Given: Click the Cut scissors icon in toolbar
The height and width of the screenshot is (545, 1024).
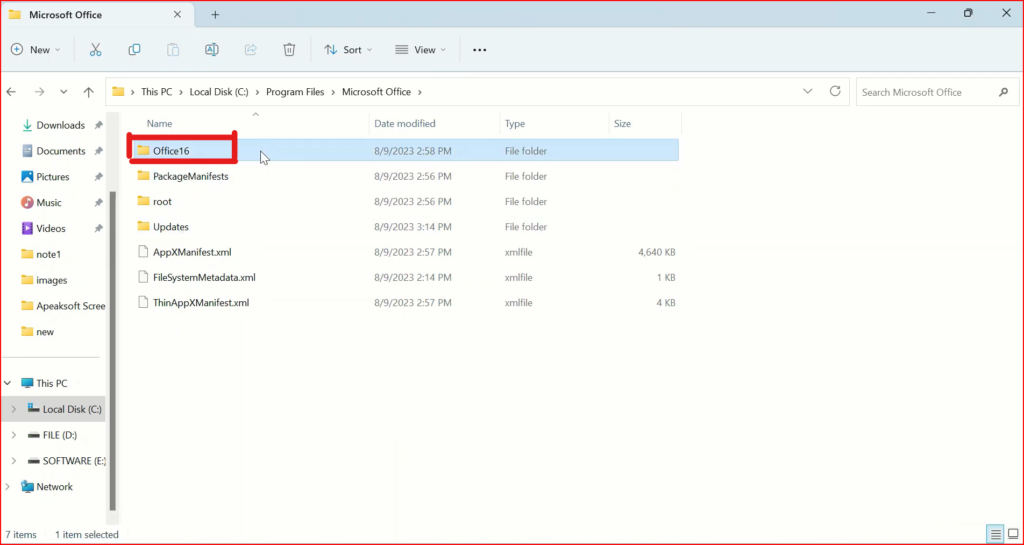Looking at the screenshot, I should pyautogui.click(x=95, y=50).
